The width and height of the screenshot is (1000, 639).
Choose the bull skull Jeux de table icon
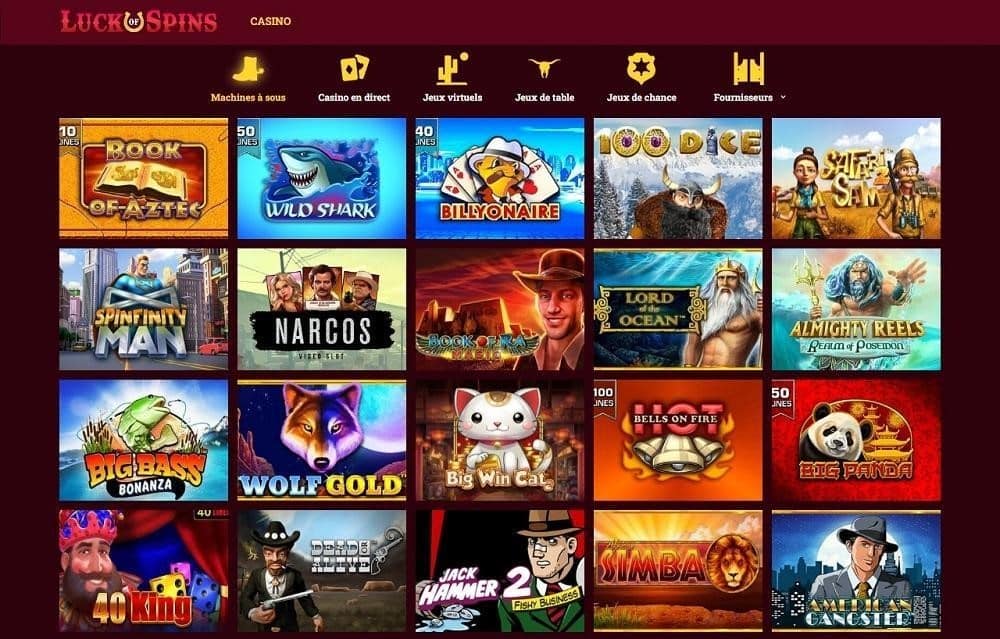544,68
